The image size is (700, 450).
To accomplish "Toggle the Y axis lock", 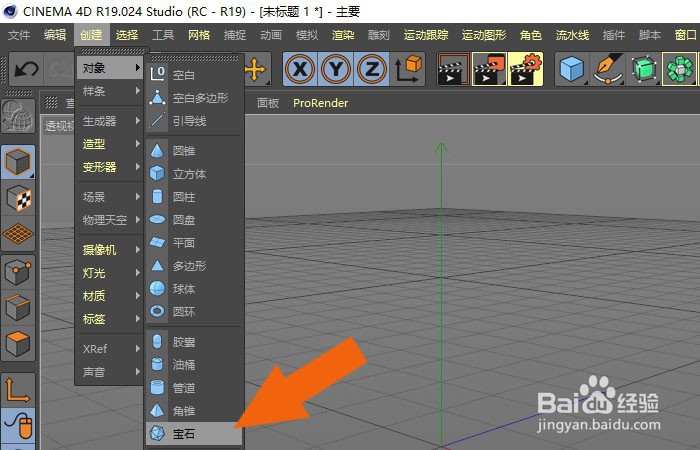I will click(335, 69).
